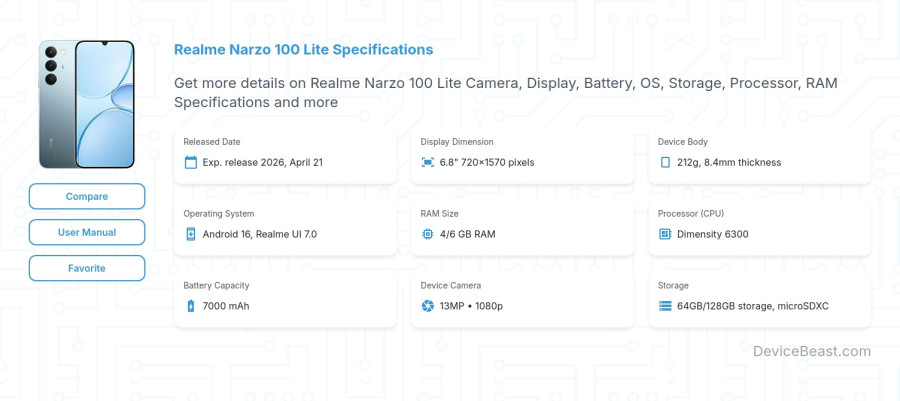The width and height of the screenshot is (900, 401).
Task: Click the battery capacity icon
Action: 191,306
